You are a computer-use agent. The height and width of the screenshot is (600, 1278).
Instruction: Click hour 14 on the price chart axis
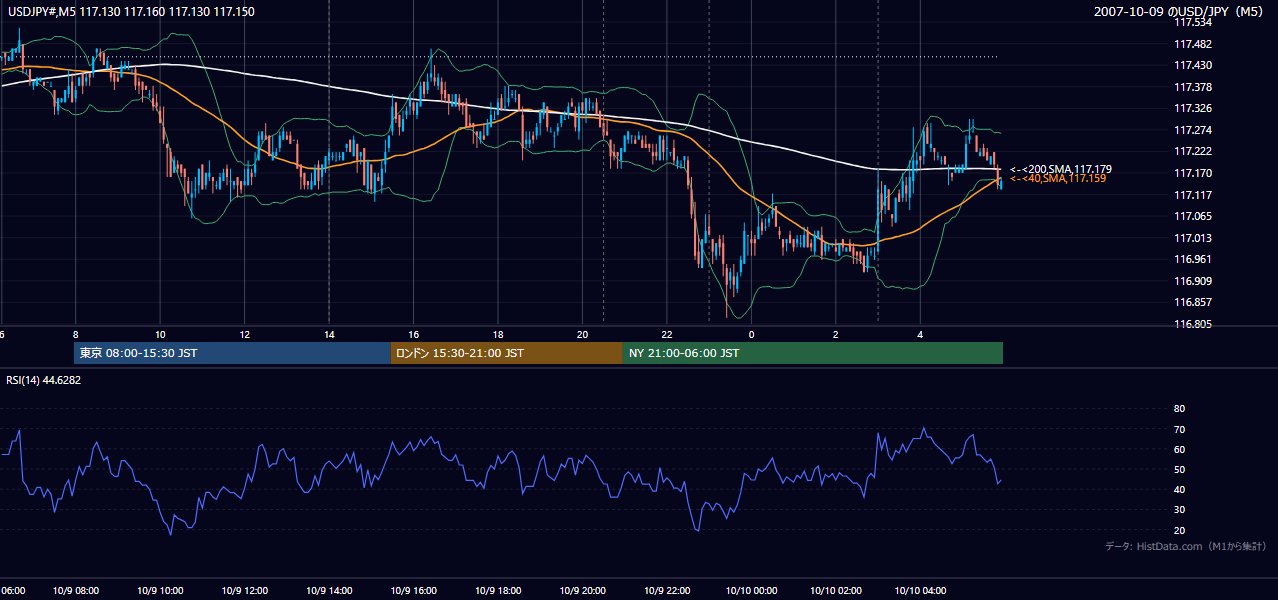point(329,334)
